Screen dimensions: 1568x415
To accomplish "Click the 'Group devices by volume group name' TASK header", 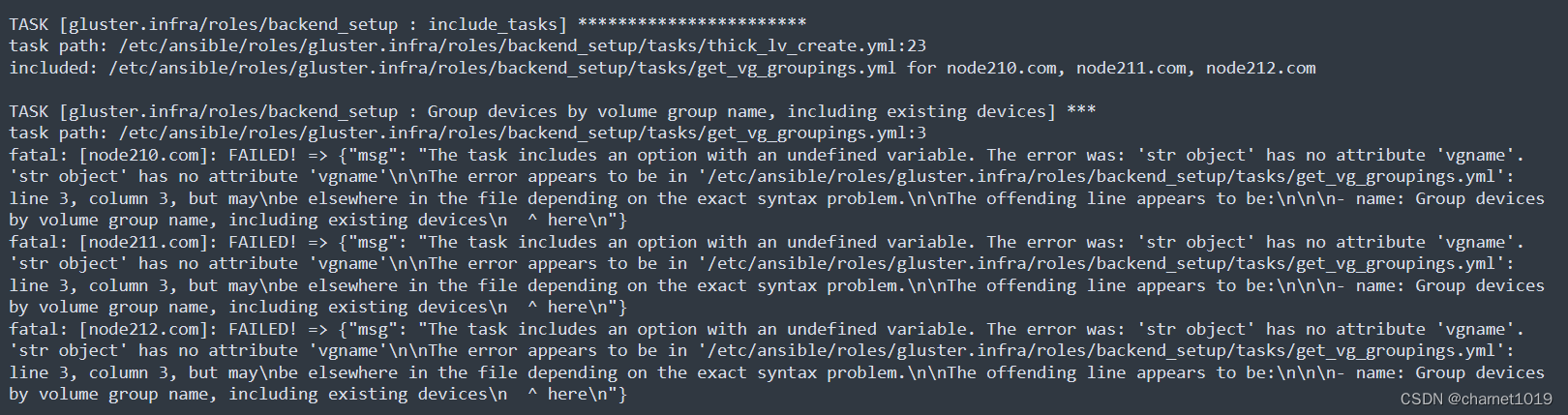I will point(553,111).
